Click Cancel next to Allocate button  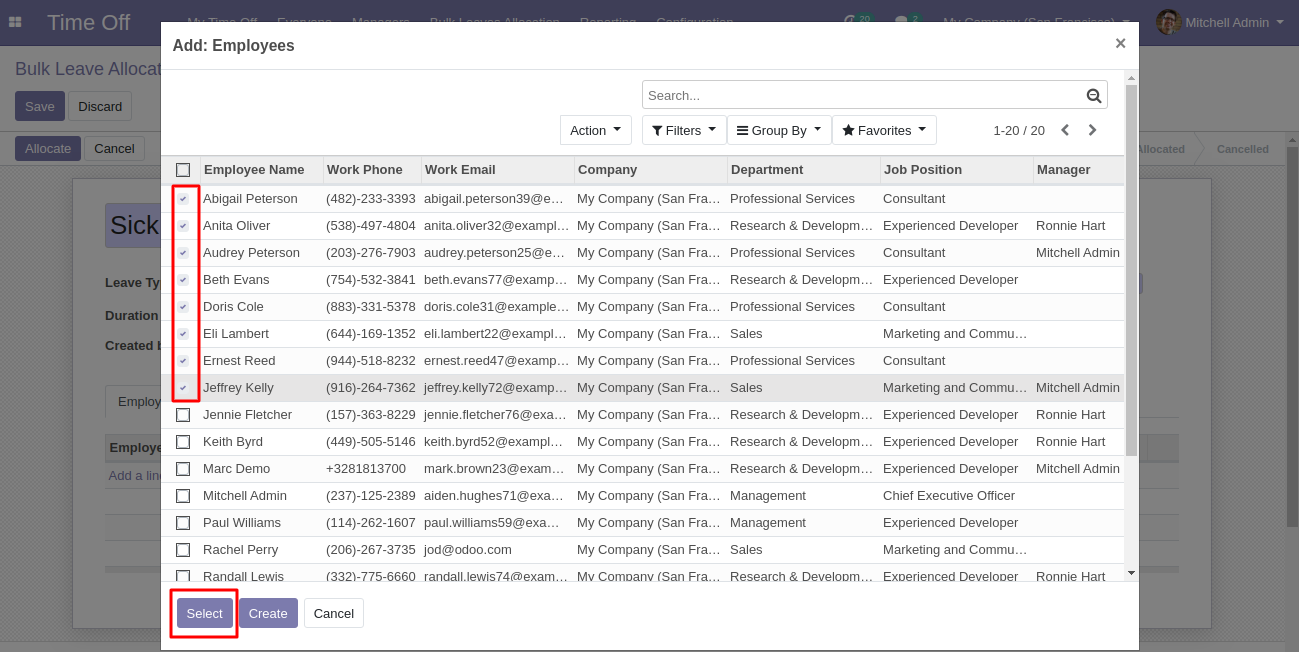[x=114, y=148]
